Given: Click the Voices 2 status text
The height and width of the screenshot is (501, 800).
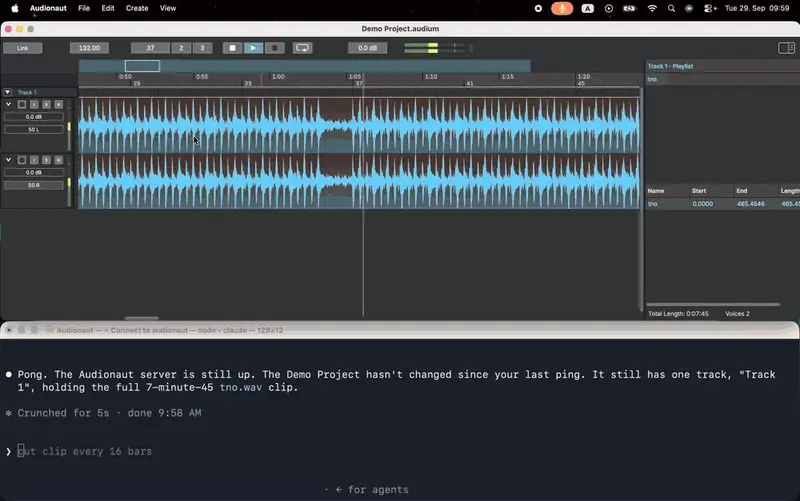Looking at the screenshot, I should pyautogui.click(x=737, y=314).
